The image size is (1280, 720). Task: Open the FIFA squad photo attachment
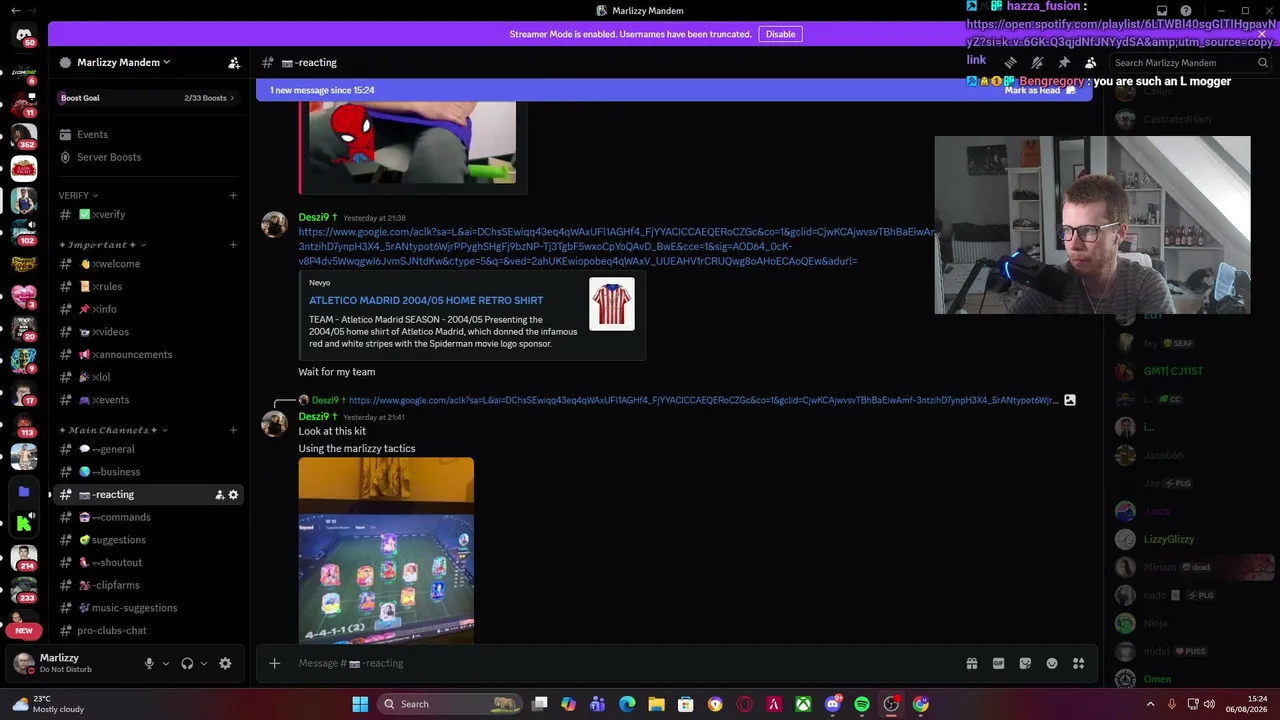pos(386,550)
